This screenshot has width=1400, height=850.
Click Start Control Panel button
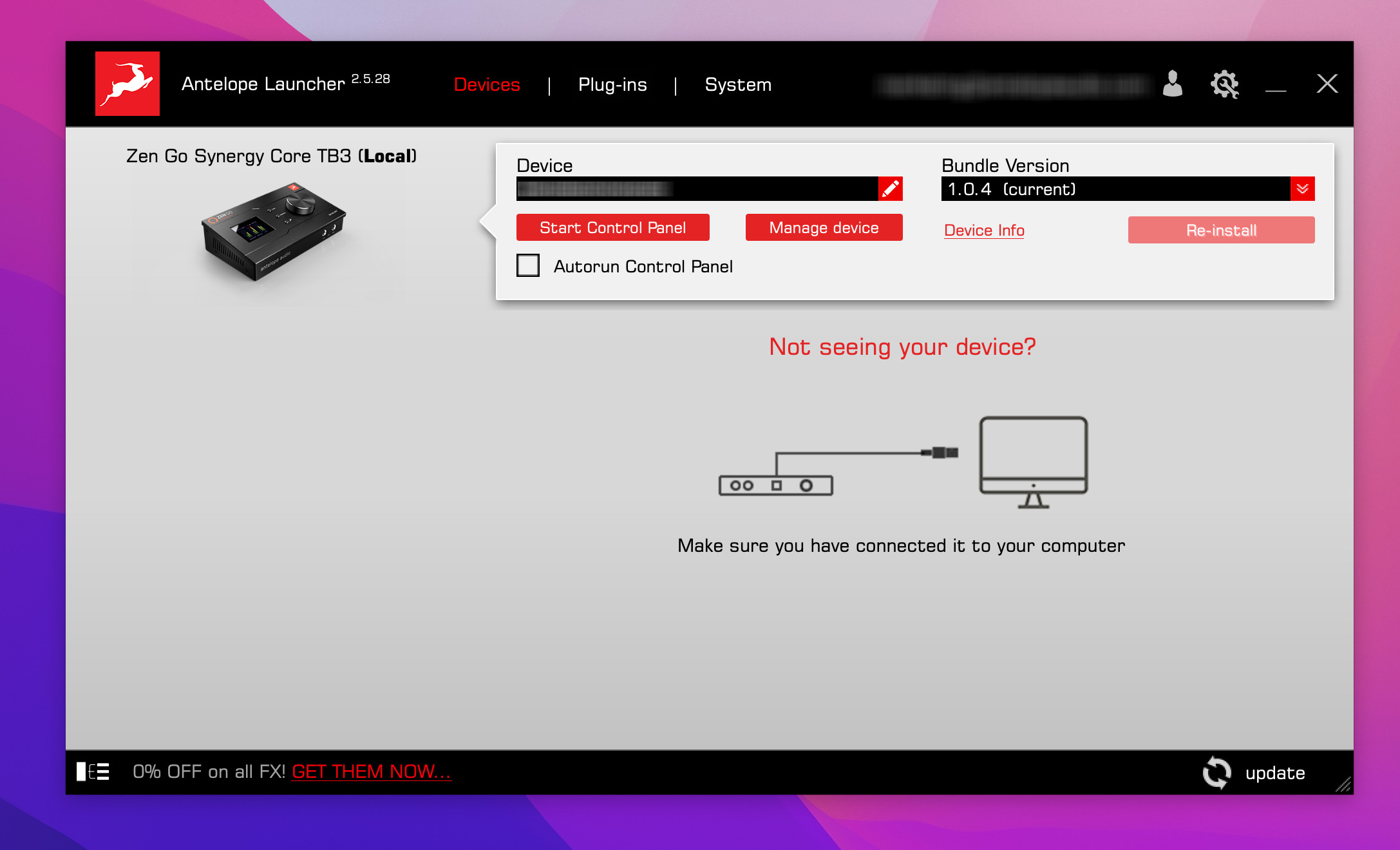point(613,227)
